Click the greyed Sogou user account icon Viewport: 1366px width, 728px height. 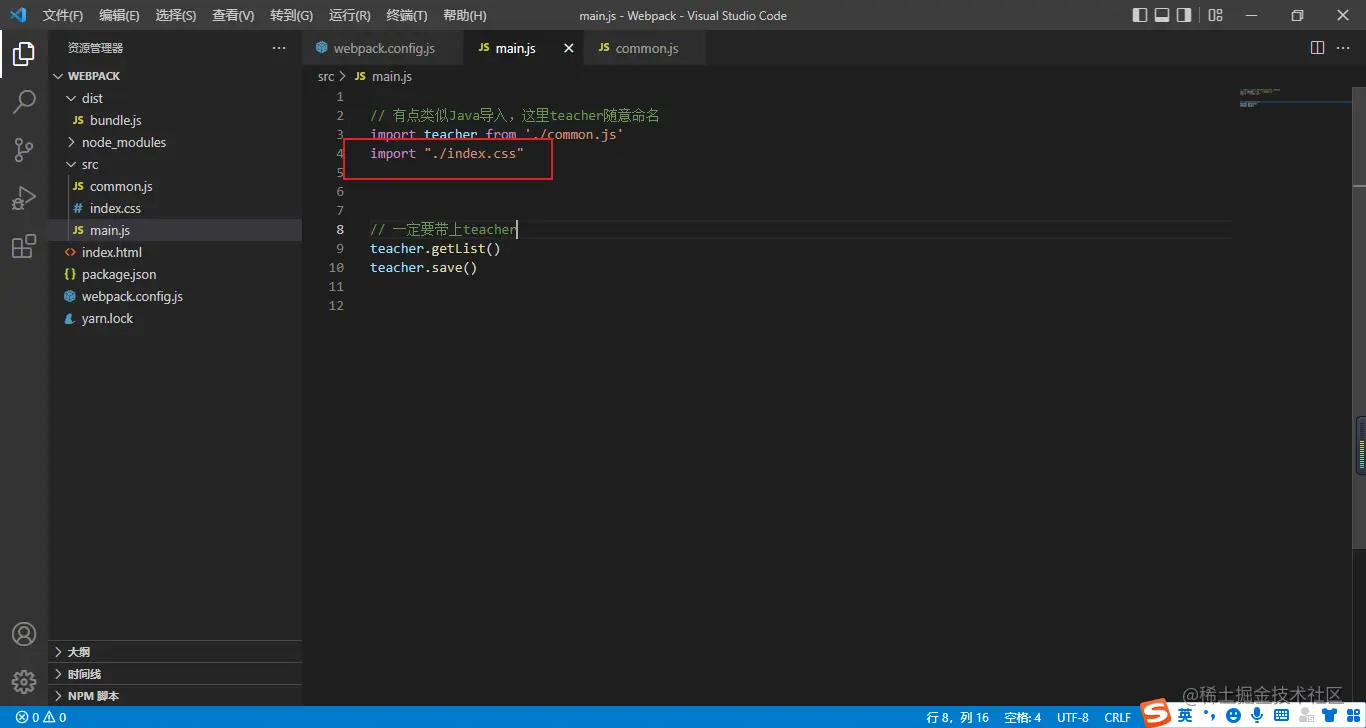tap(1305, 716)
